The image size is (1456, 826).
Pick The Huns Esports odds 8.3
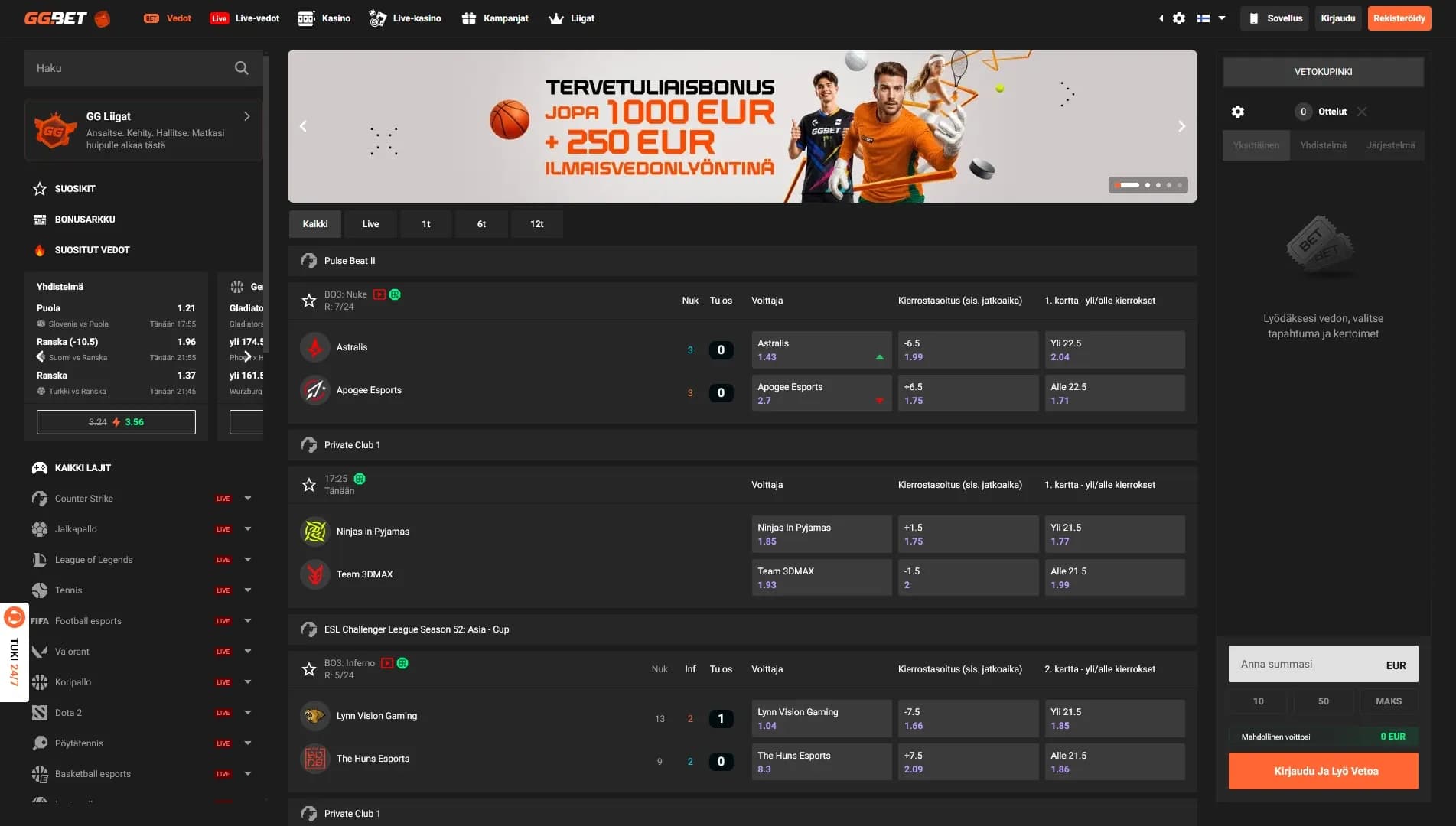click(822, 762)
